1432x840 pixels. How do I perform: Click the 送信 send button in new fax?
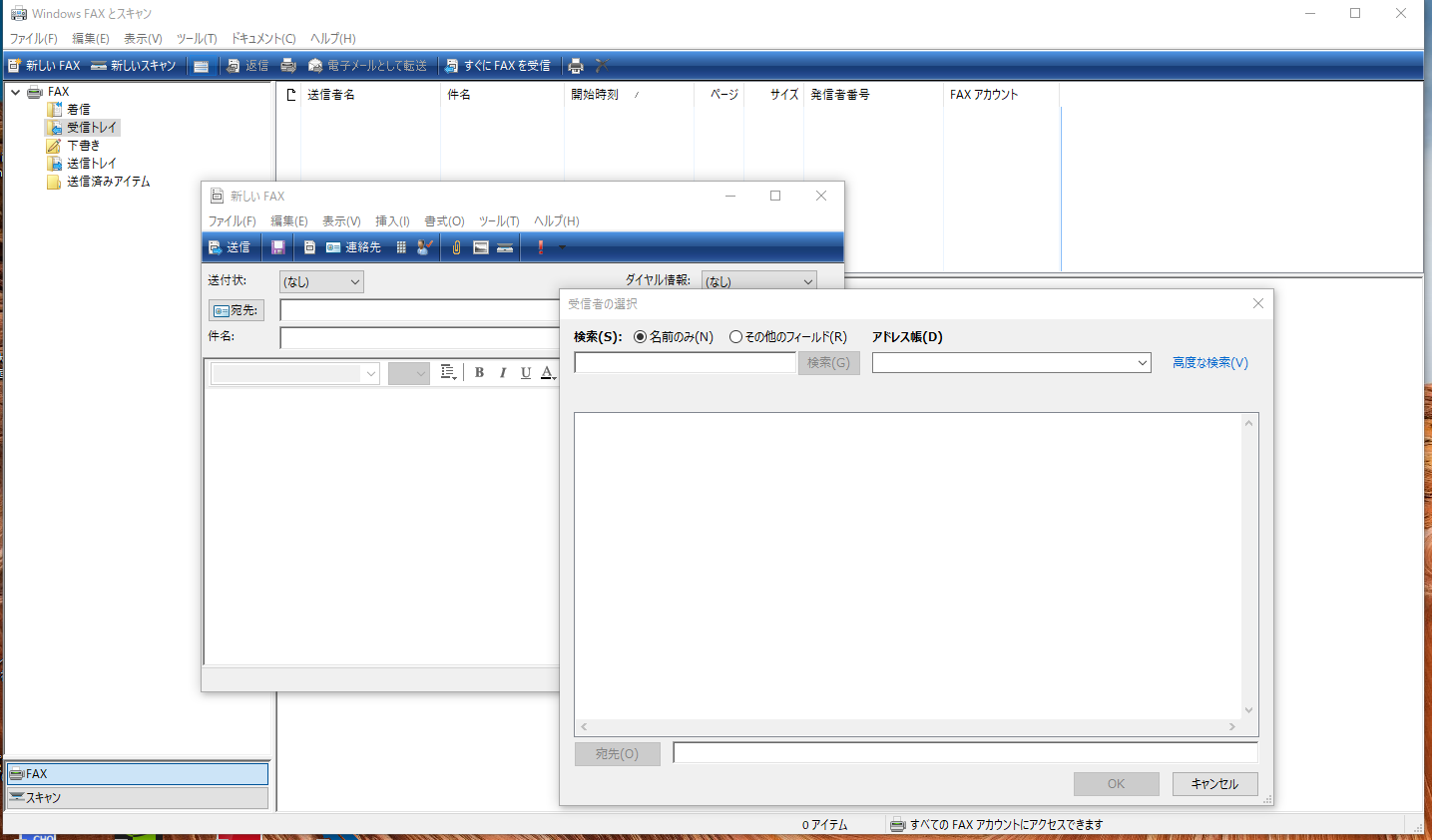pos(230,247)
